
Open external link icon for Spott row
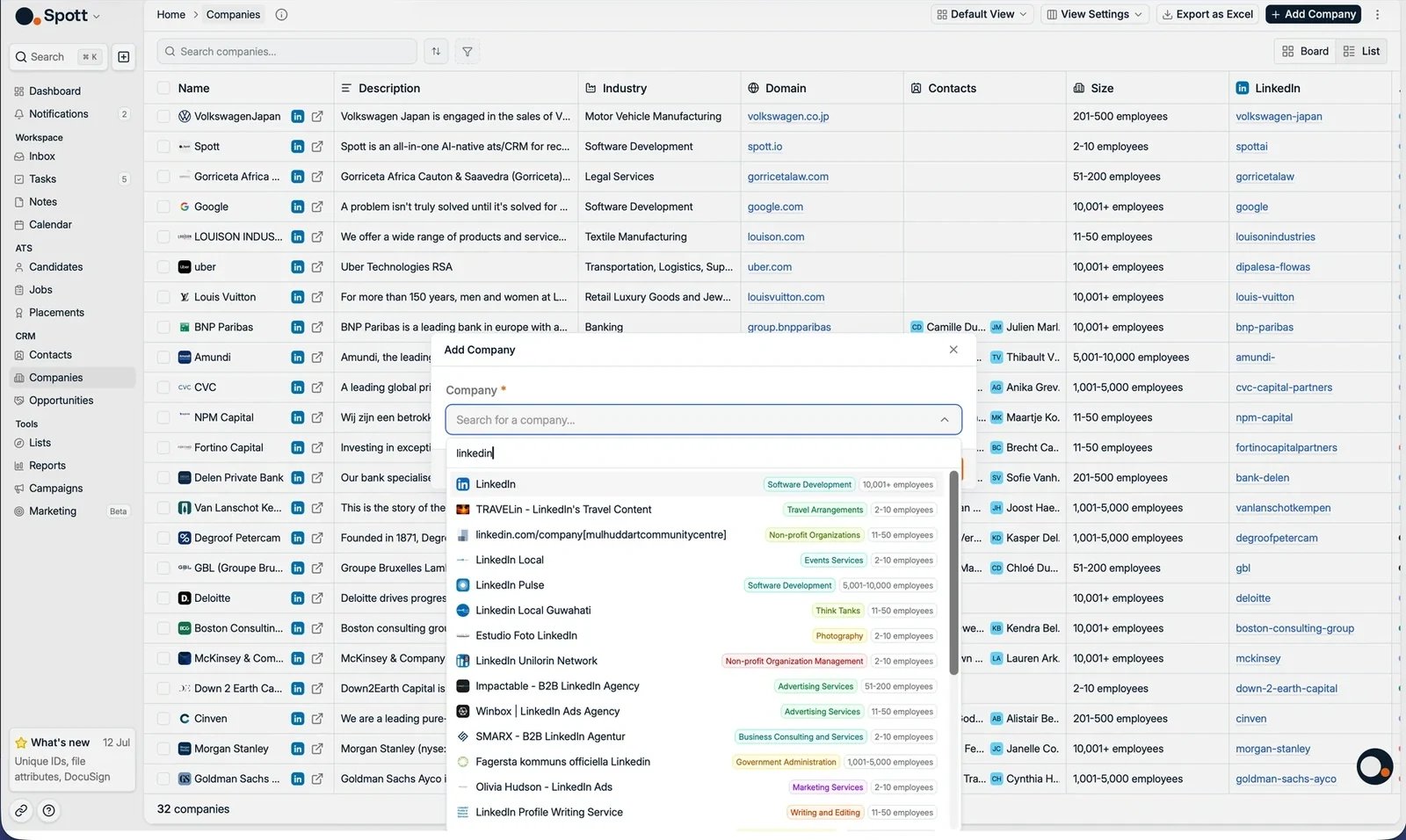(317, 147)
